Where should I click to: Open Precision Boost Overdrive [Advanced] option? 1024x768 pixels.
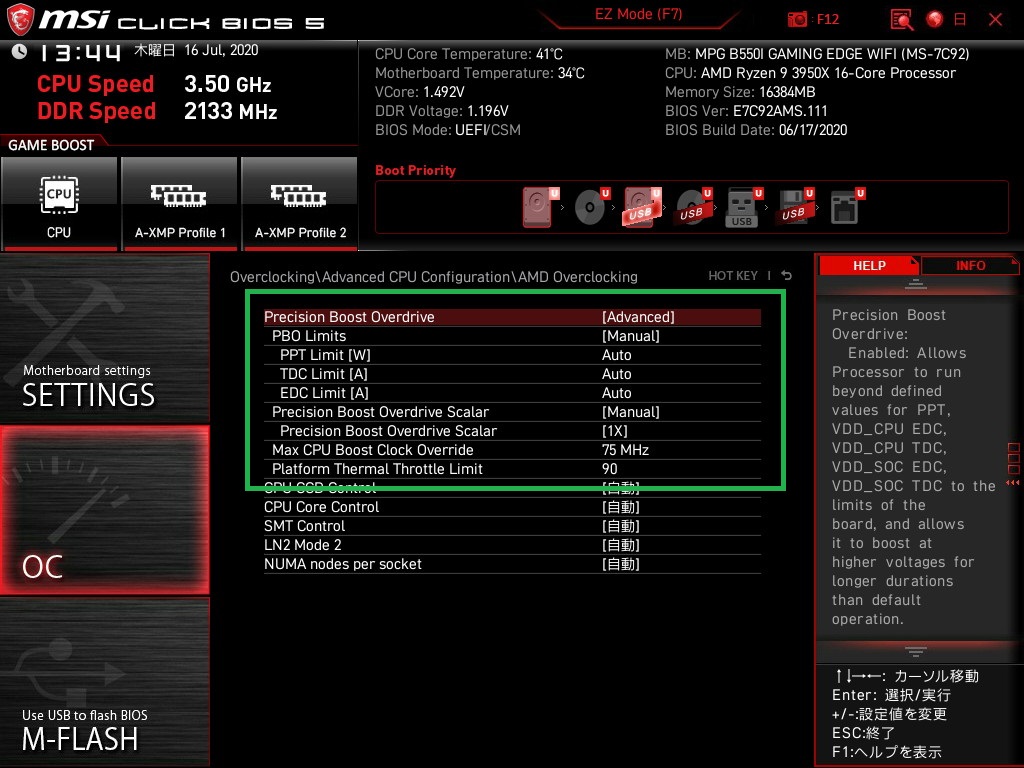pos(638,317)
